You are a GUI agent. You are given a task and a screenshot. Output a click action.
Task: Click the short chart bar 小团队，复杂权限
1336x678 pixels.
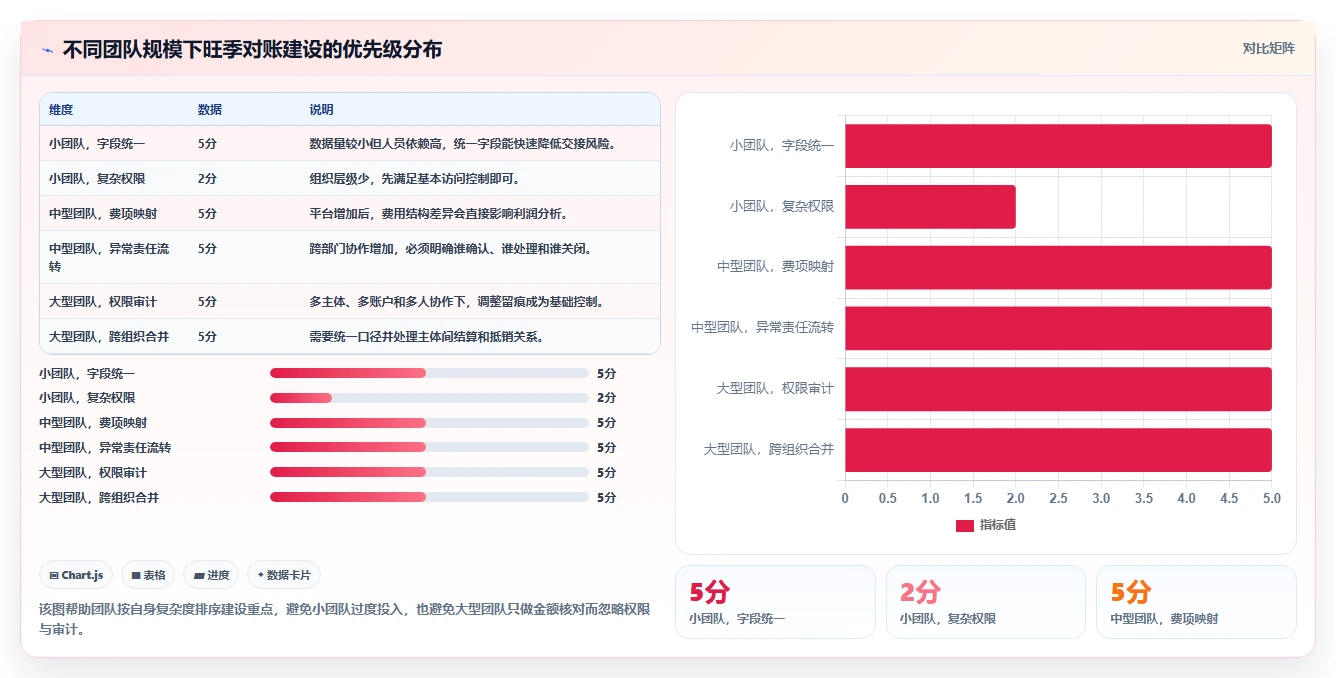[x=930, y=207]
